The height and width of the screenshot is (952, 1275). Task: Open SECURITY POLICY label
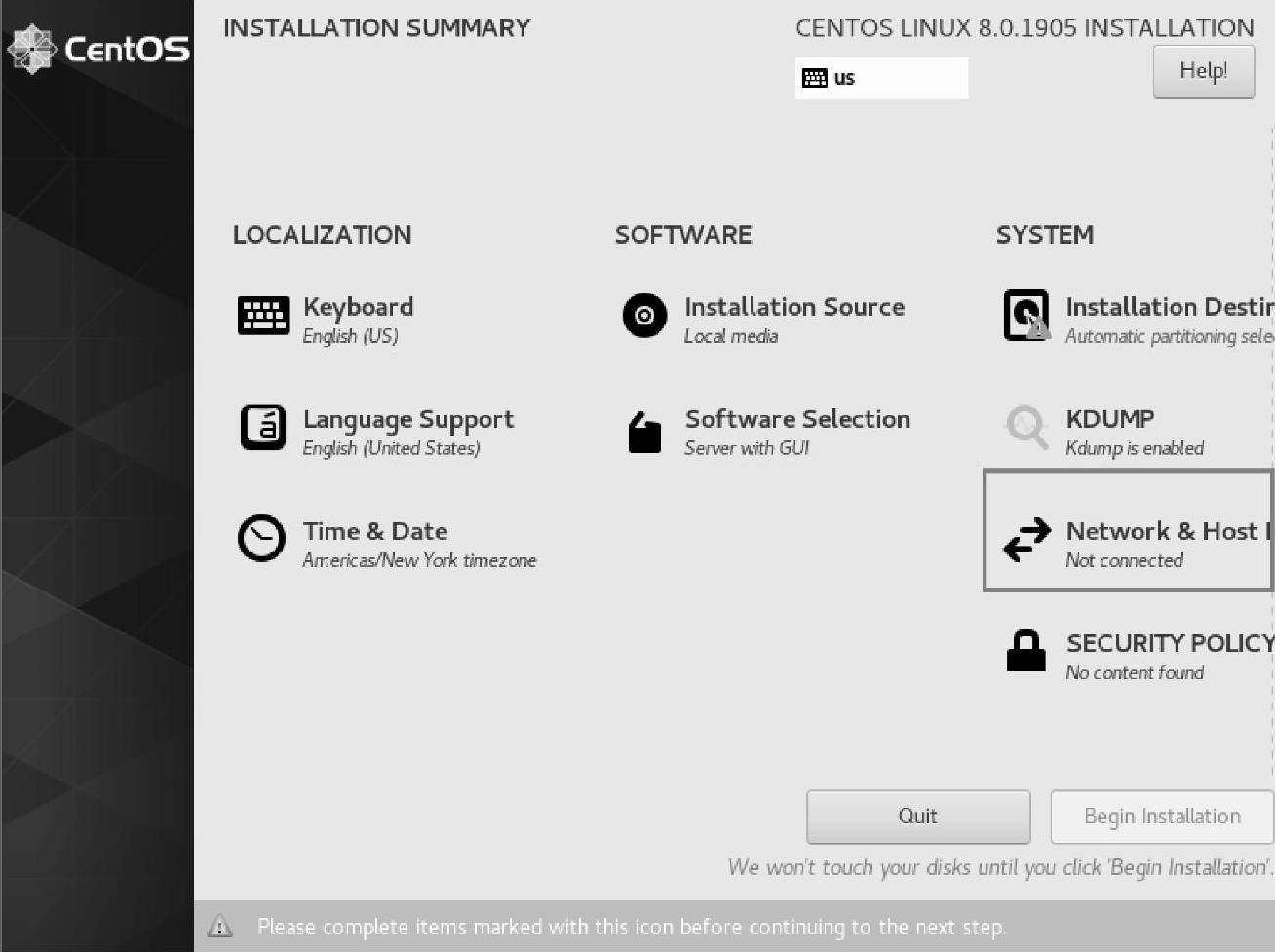pyautogui.click(x=1170, y=643)
